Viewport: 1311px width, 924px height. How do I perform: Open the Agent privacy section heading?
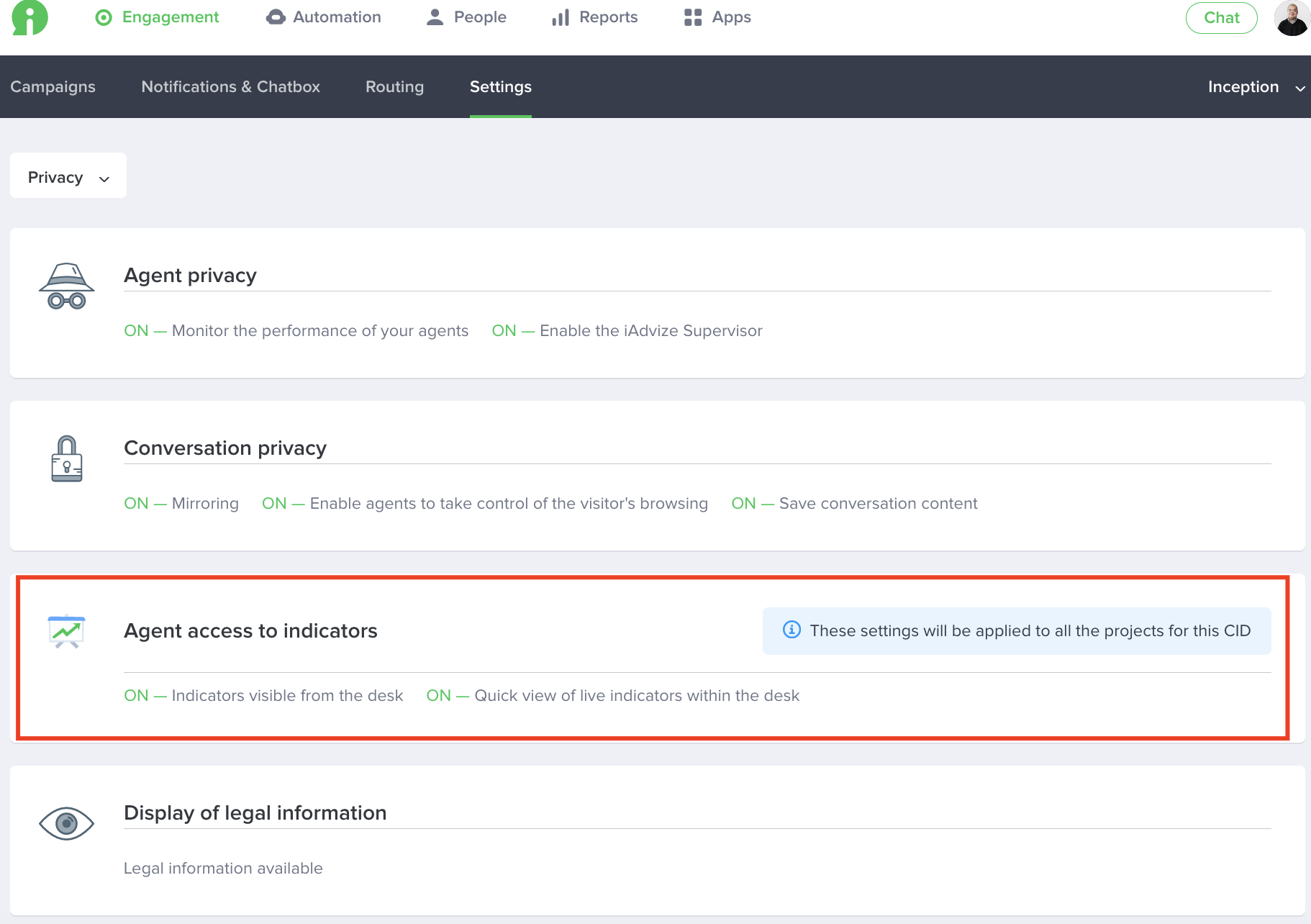pyautogui.click(x=190, y=275)
